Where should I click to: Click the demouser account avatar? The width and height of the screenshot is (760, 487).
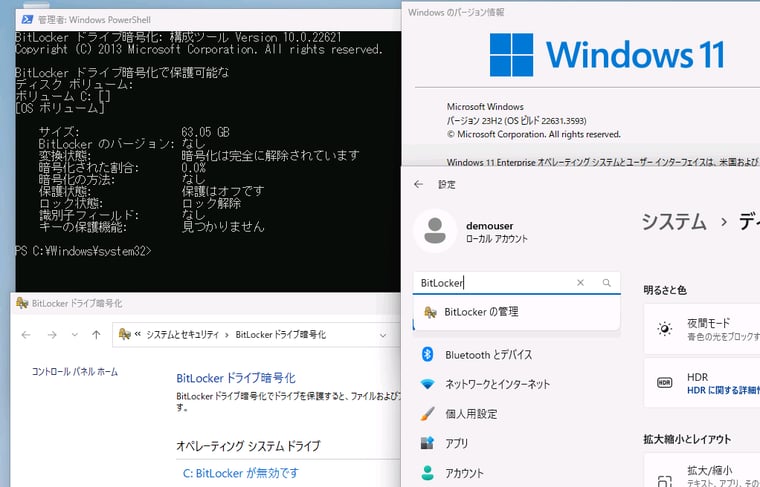click(x=435, y=231)
